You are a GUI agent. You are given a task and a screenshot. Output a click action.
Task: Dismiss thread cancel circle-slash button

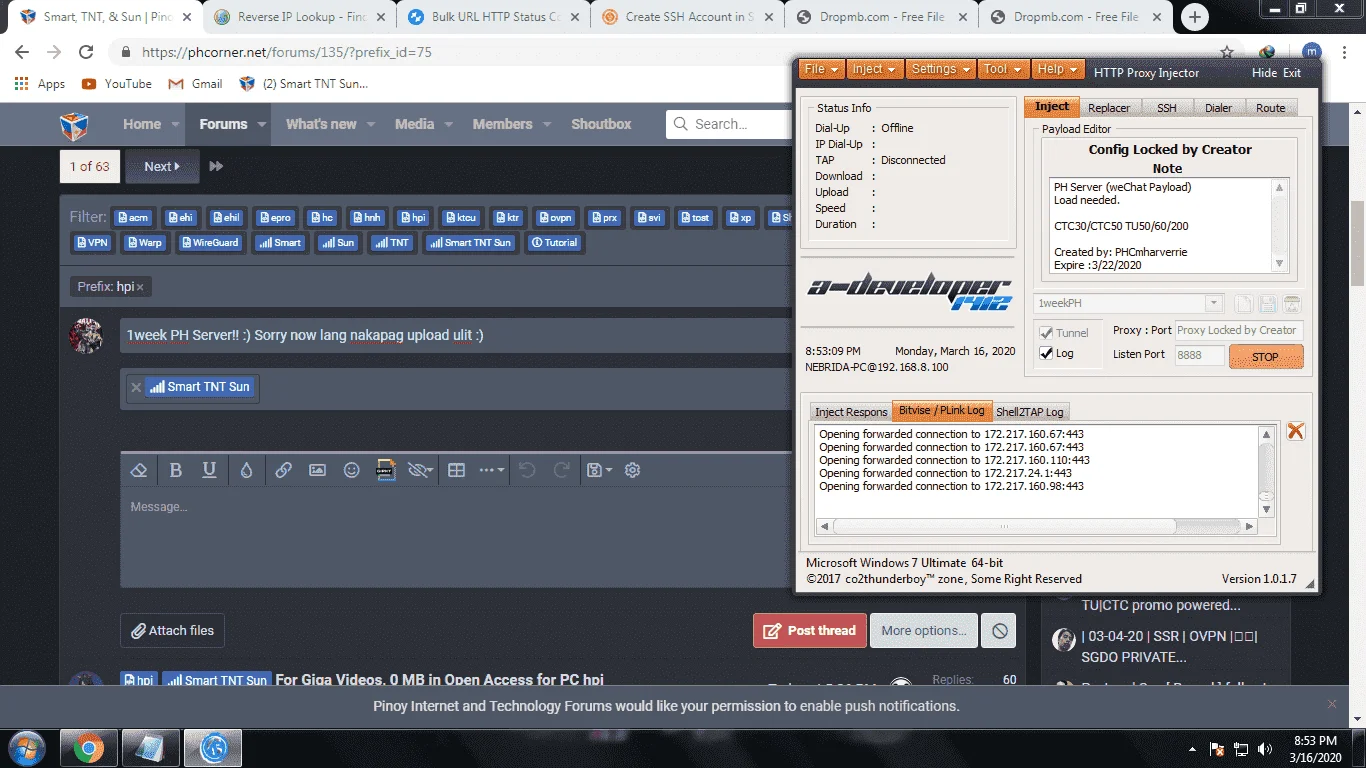point(999,631)
